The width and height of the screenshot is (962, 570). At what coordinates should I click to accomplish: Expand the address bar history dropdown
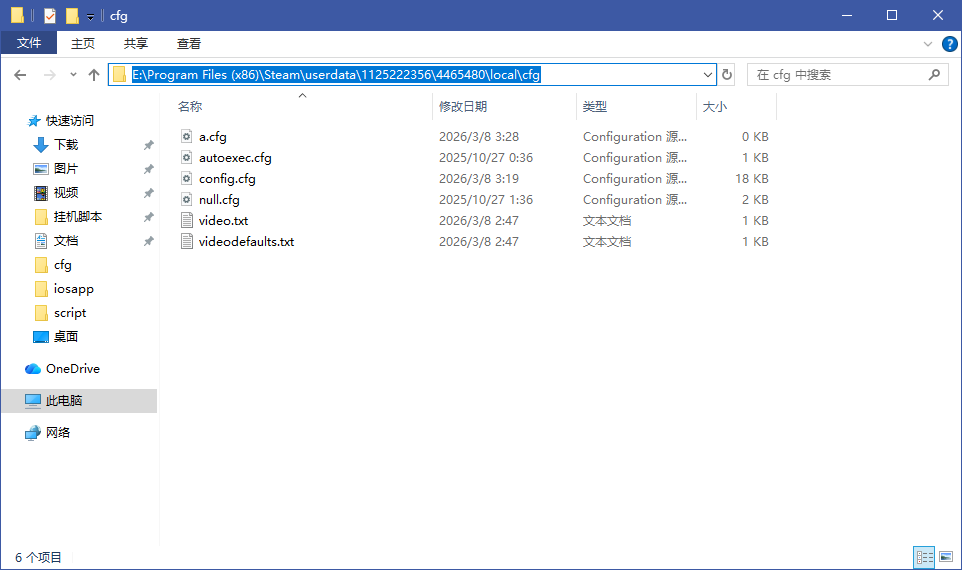pyautogui.click(x=708, y=75)
